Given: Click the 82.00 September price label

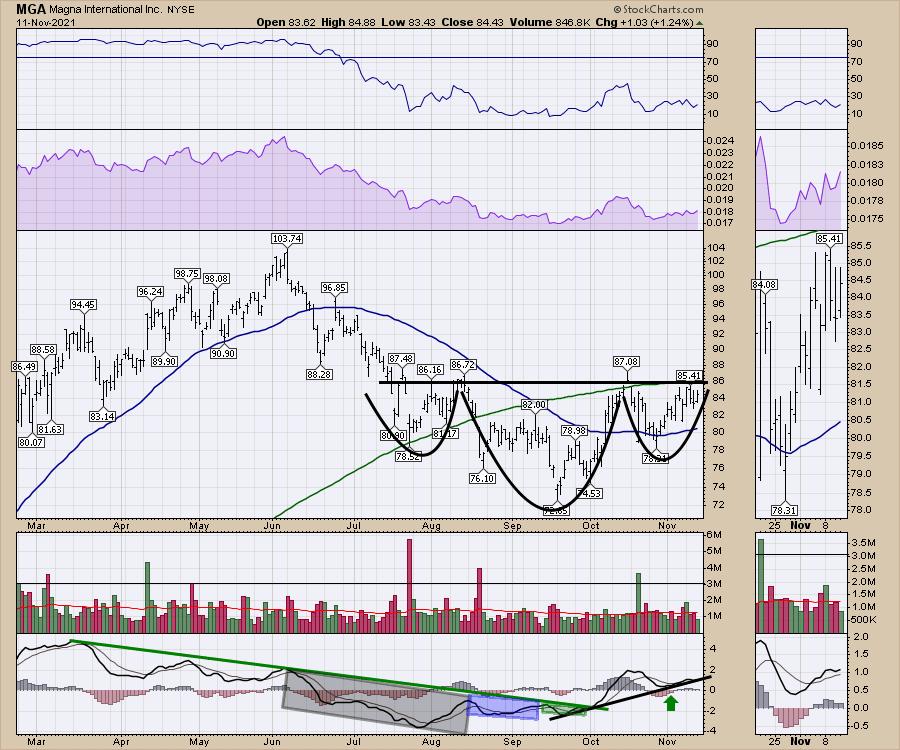Looking at the screenshot, I should [x=535, y=404].
